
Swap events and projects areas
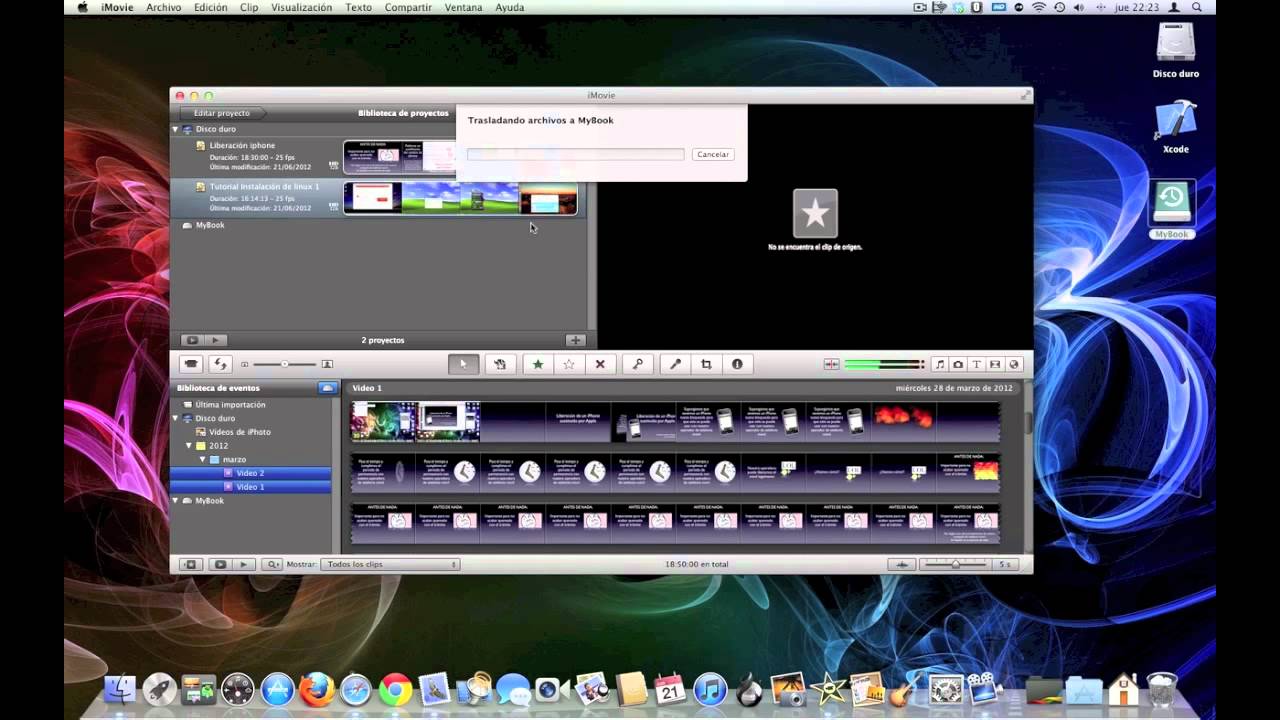tap(220, 364)
